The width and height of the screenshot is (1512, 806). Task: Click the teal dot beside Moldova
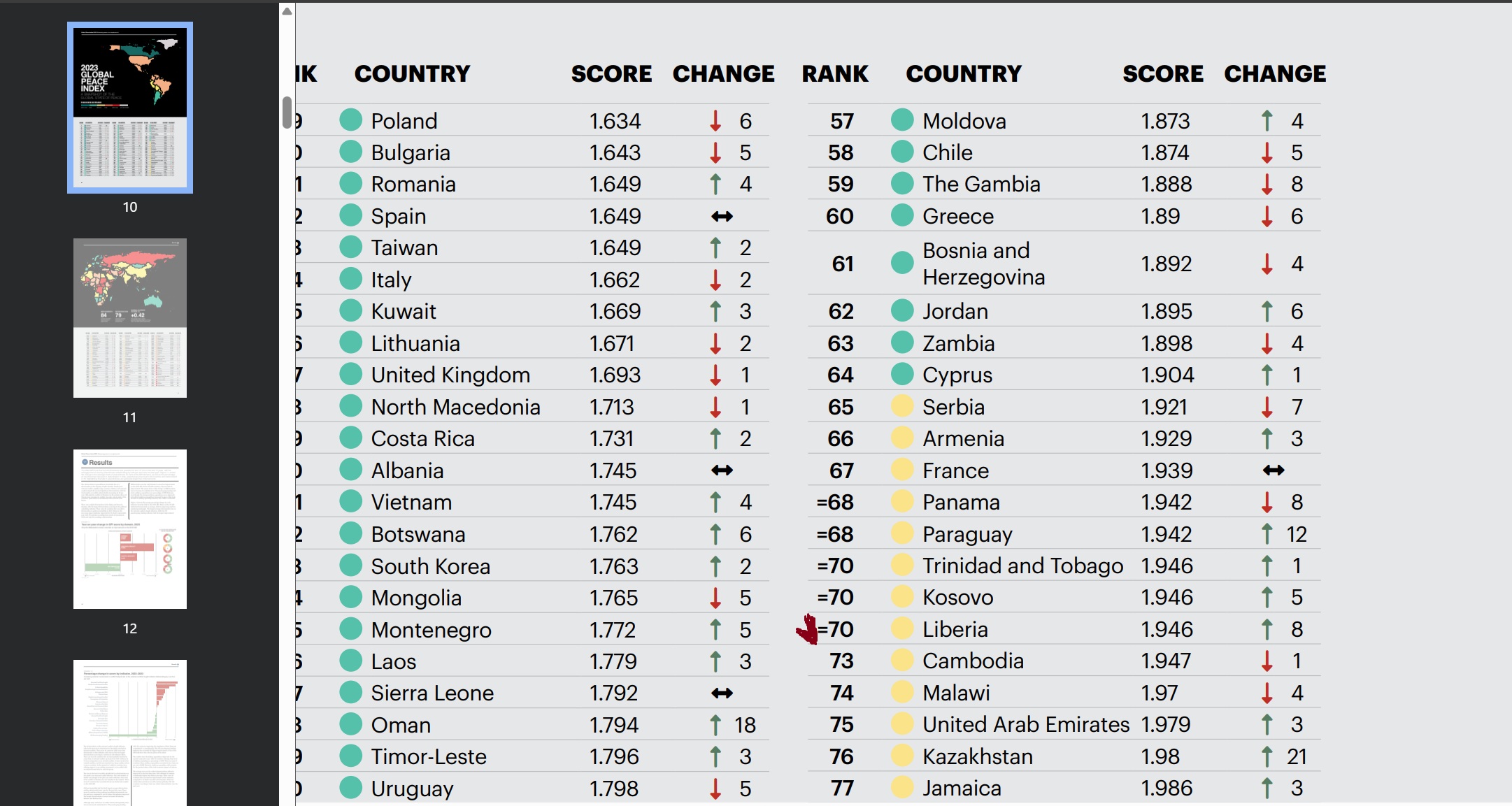click(902, 120)
